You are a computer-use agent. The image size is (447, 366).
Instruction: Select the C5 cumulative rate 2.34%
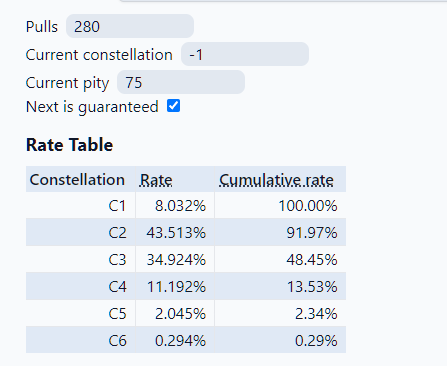pos(316,314)
